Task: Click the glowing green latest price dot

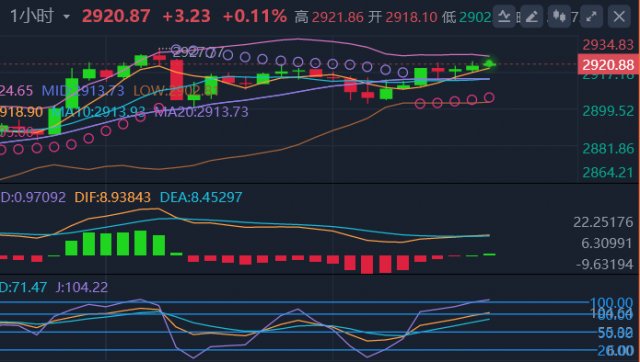Action: [489, 64]
